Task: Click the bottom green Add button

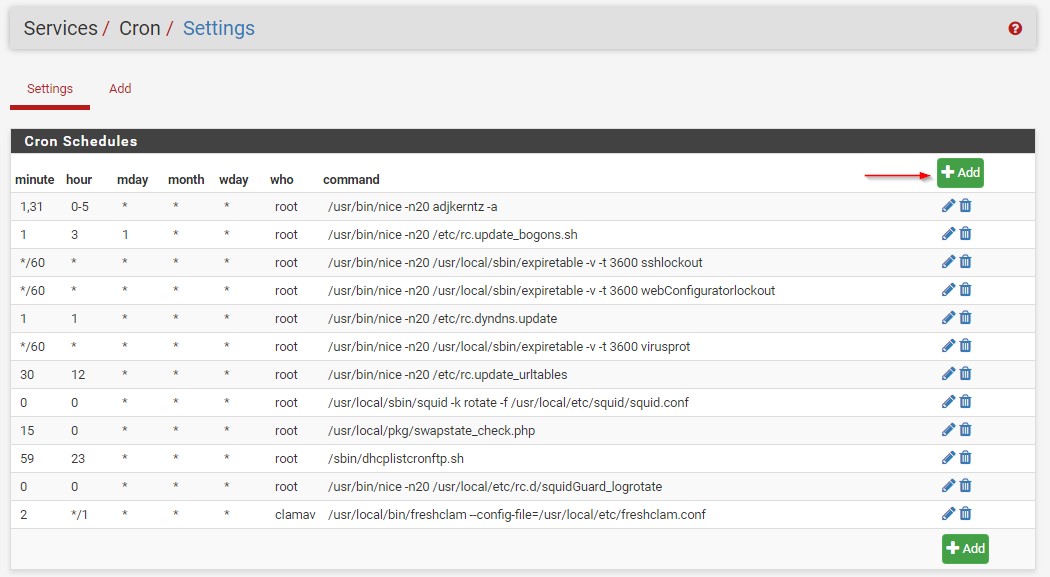Action: coord(965,549)
